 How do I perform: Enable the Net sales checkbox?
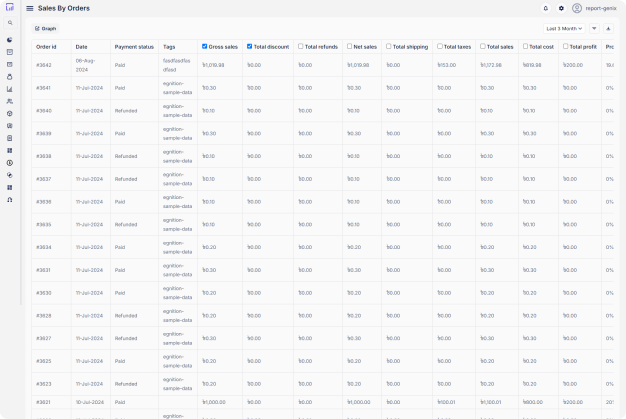click(x=349, y=46)
